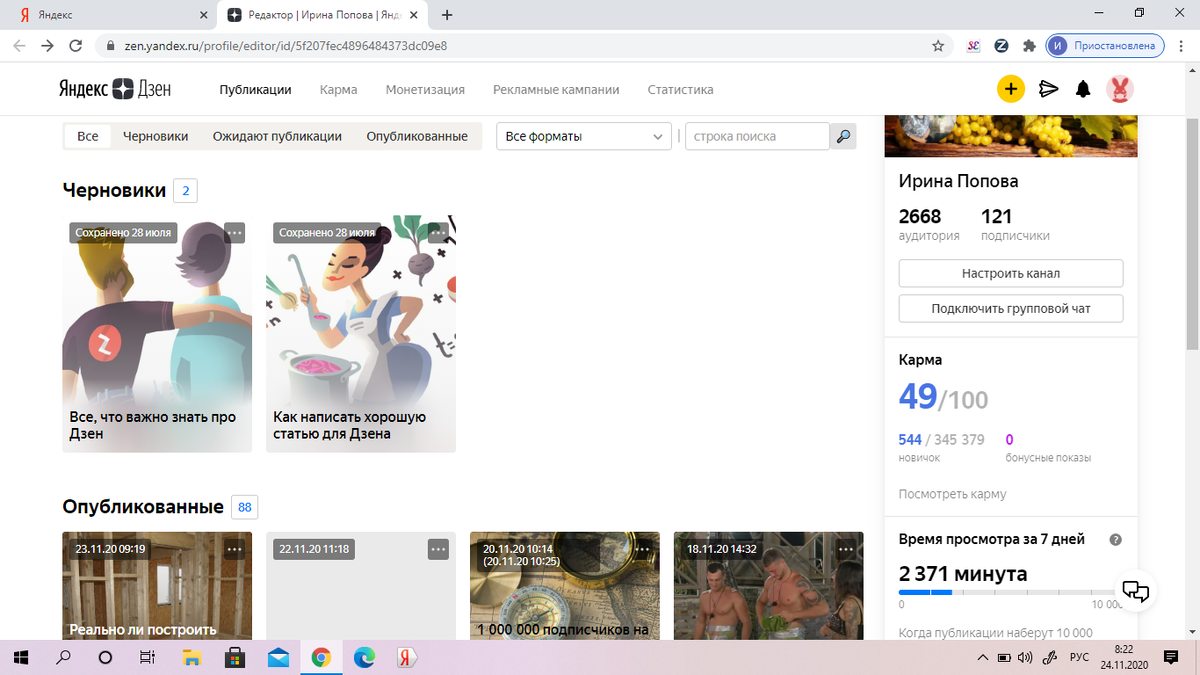The width and height of the screenshot is (1200, 675).
Task: Open the 18.11.20 14:32 post thumbnail
Action: click(x=769, y=586)
